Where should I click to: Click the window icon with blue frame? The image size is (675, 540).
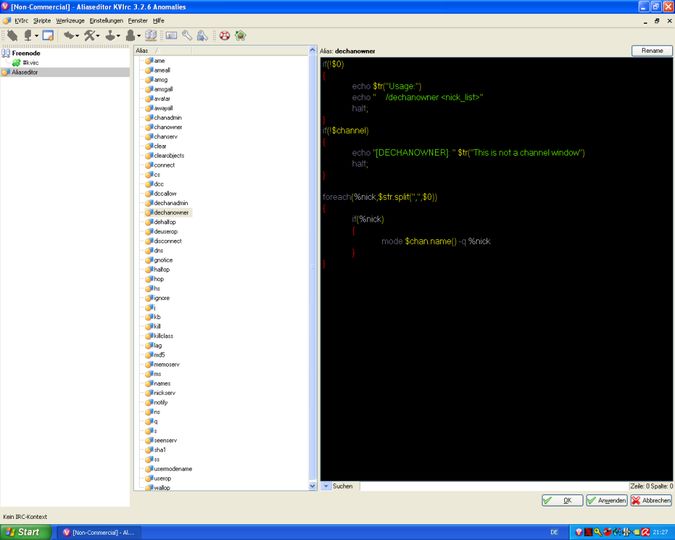[47, 35]
